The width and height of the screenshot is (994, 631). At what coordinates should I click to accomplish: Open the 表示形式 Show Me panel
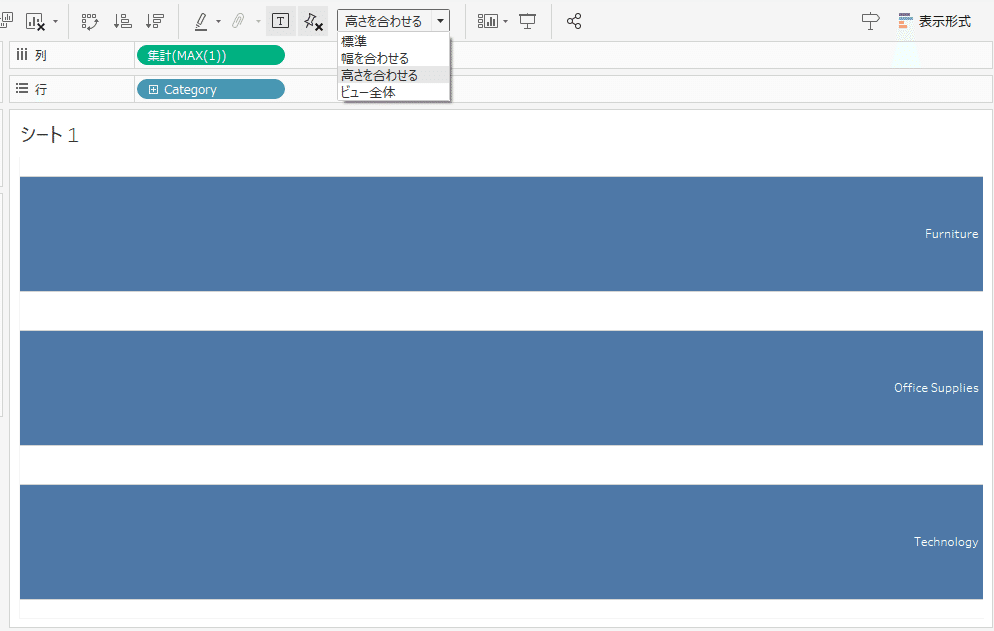(x=934, y=22)
